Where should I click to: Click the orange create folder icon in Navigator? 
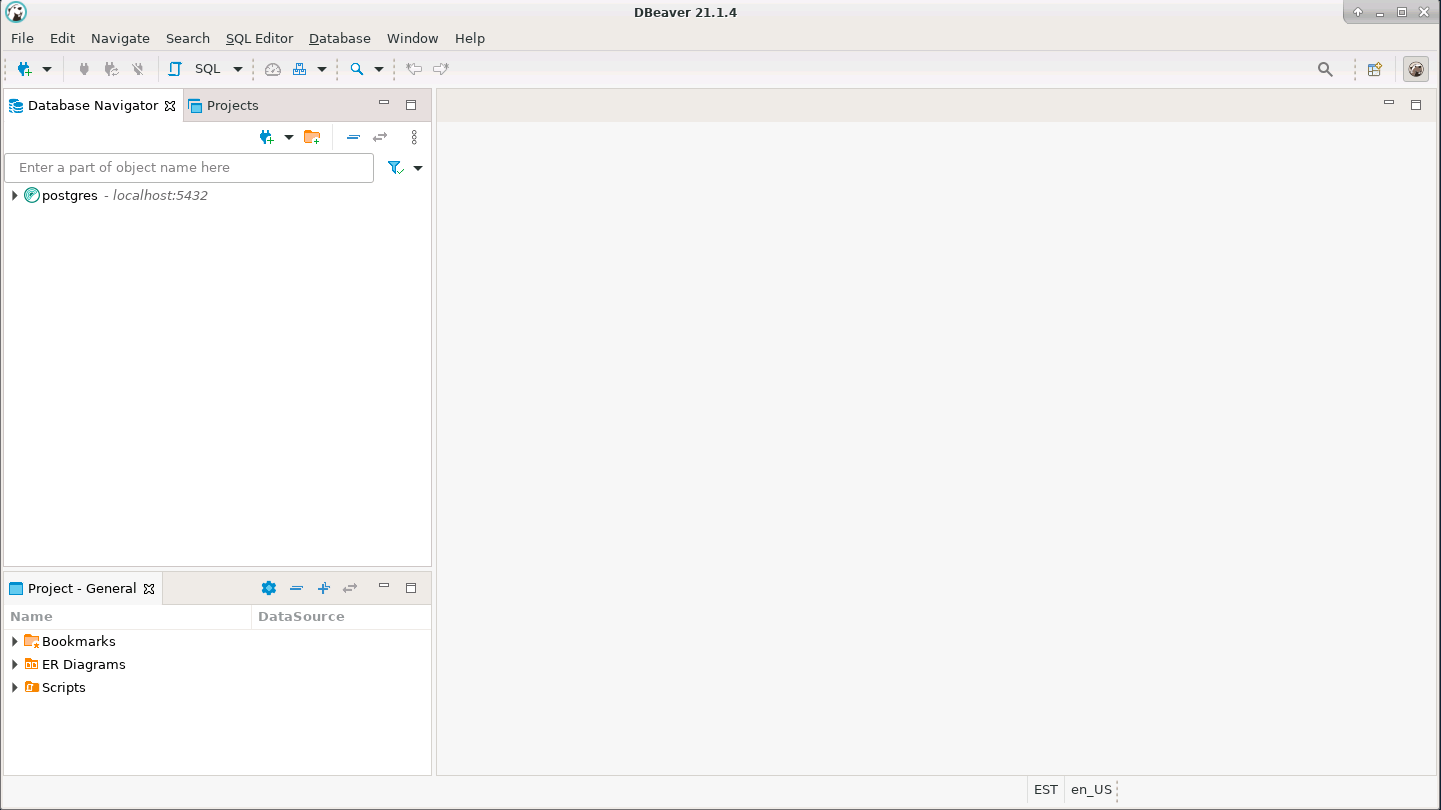[x=312, y=137]
